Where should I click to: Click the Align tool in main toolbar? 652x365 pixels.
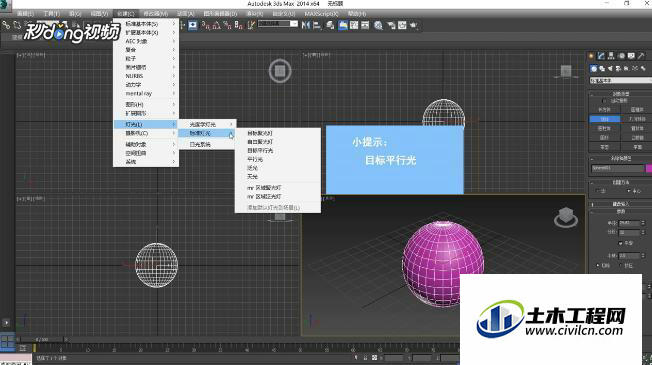click(317, 25)
